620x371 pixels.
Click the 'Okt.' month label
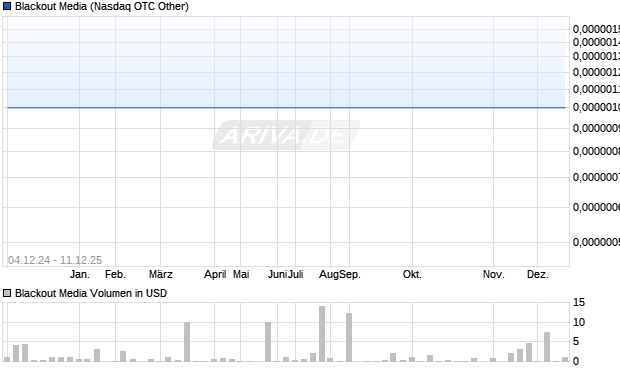coord(412,274)
